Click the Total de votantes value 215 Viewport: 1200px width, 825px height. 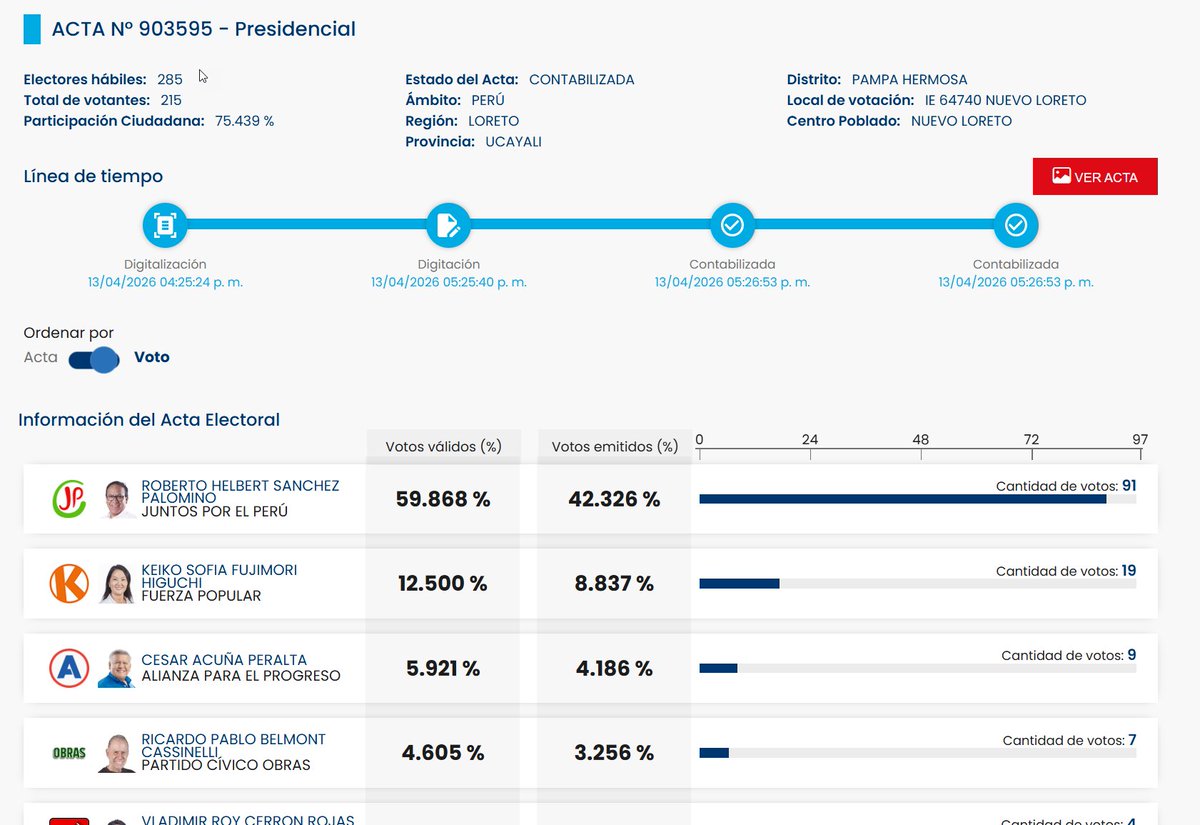(x=171, y=100)
